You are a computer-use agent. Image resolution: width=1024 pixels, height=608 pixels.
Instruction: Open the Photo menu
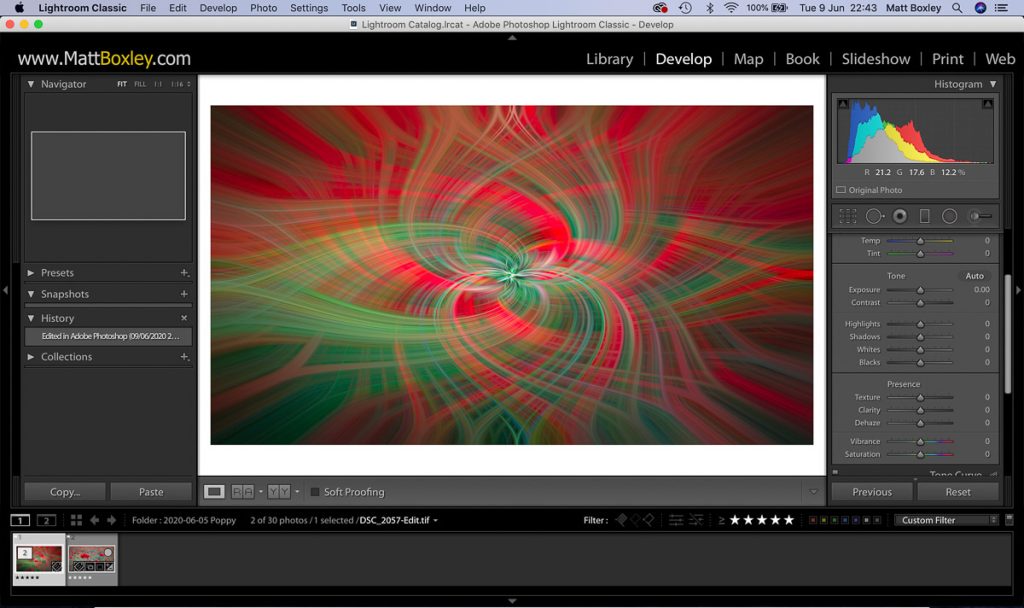[263, 8]
